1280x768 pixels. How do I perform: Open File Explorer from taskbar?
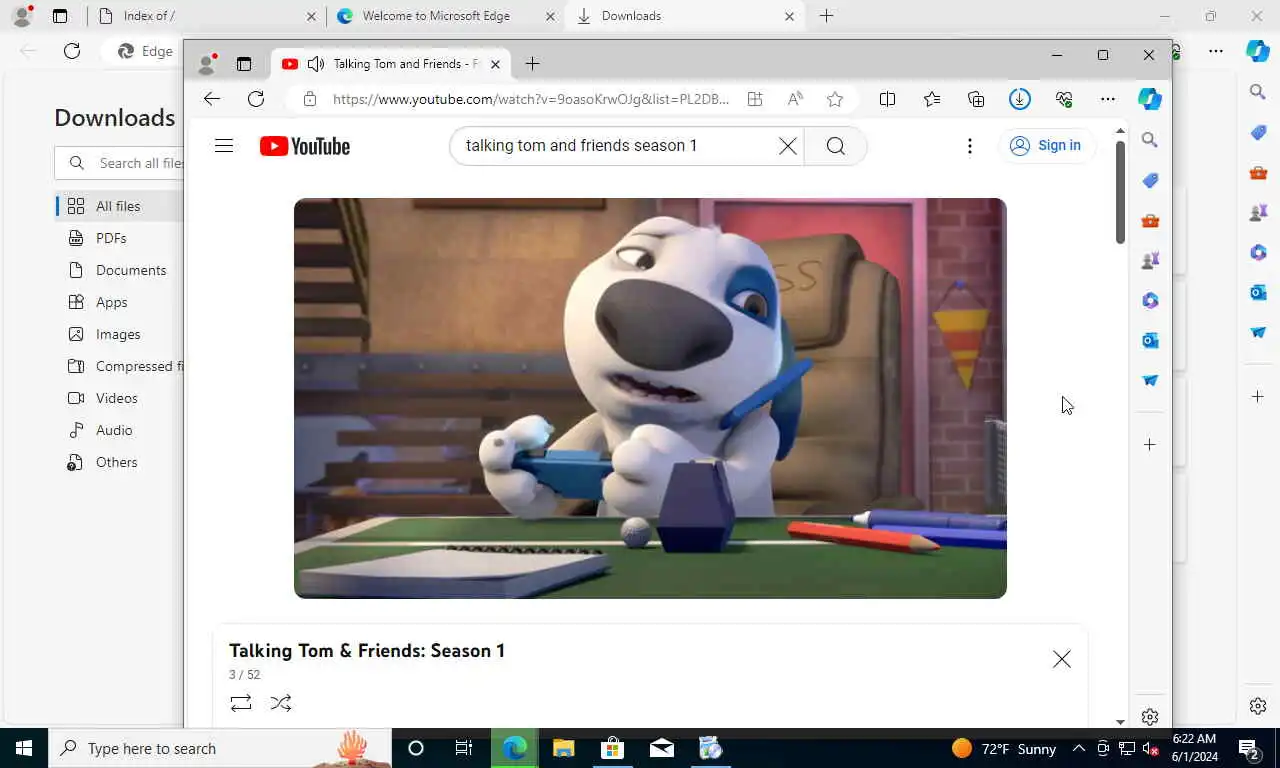pos(564,748)
